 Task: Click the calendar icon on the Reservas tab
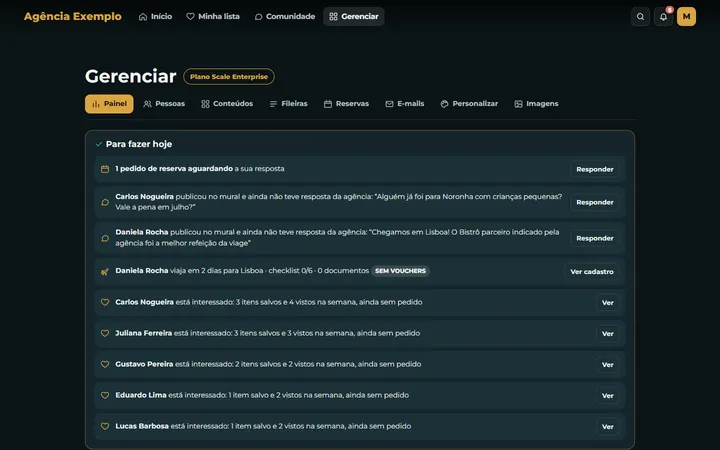pos(328,104)
